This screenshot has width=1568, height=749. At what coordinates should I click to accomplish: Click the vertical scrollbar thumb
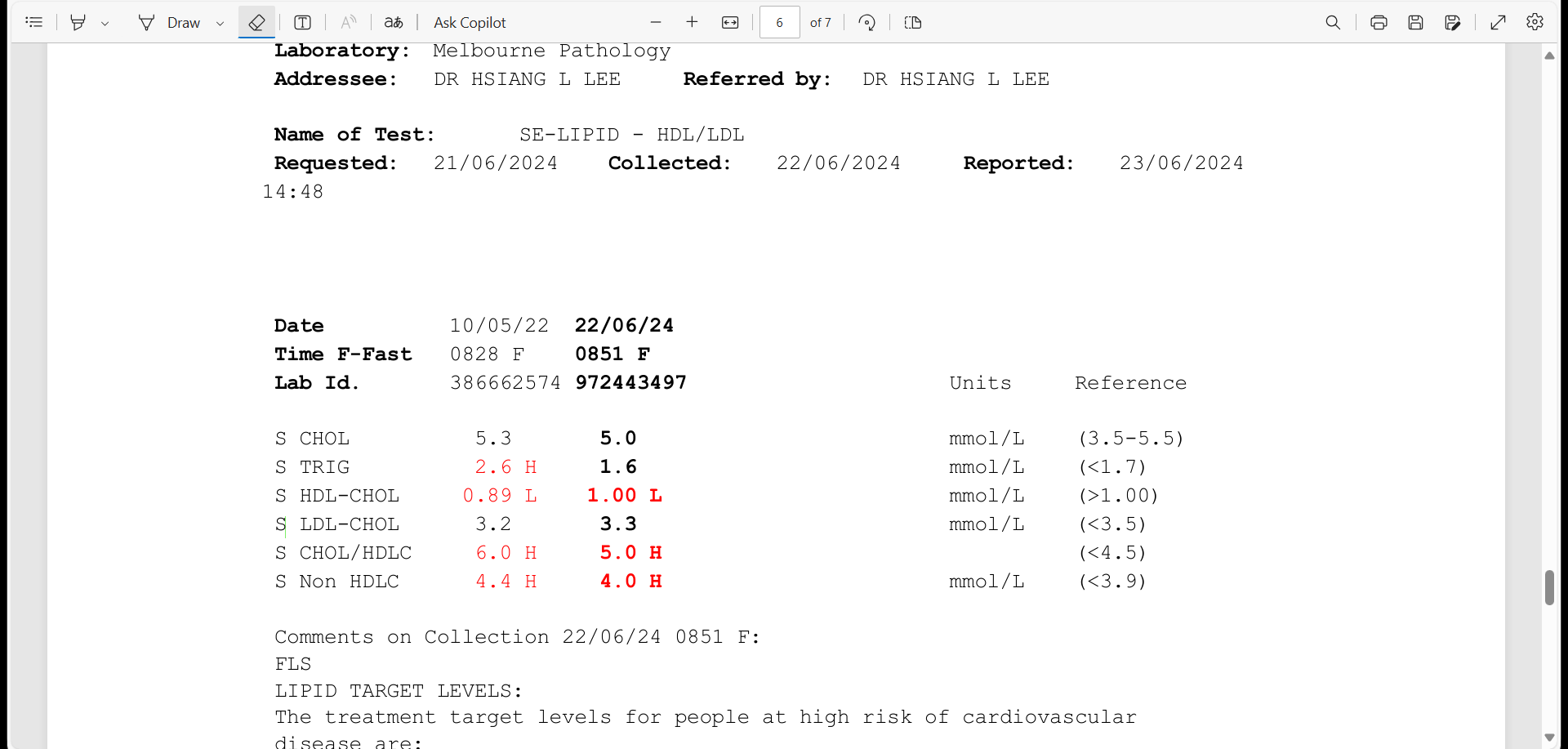point(1549,587)
